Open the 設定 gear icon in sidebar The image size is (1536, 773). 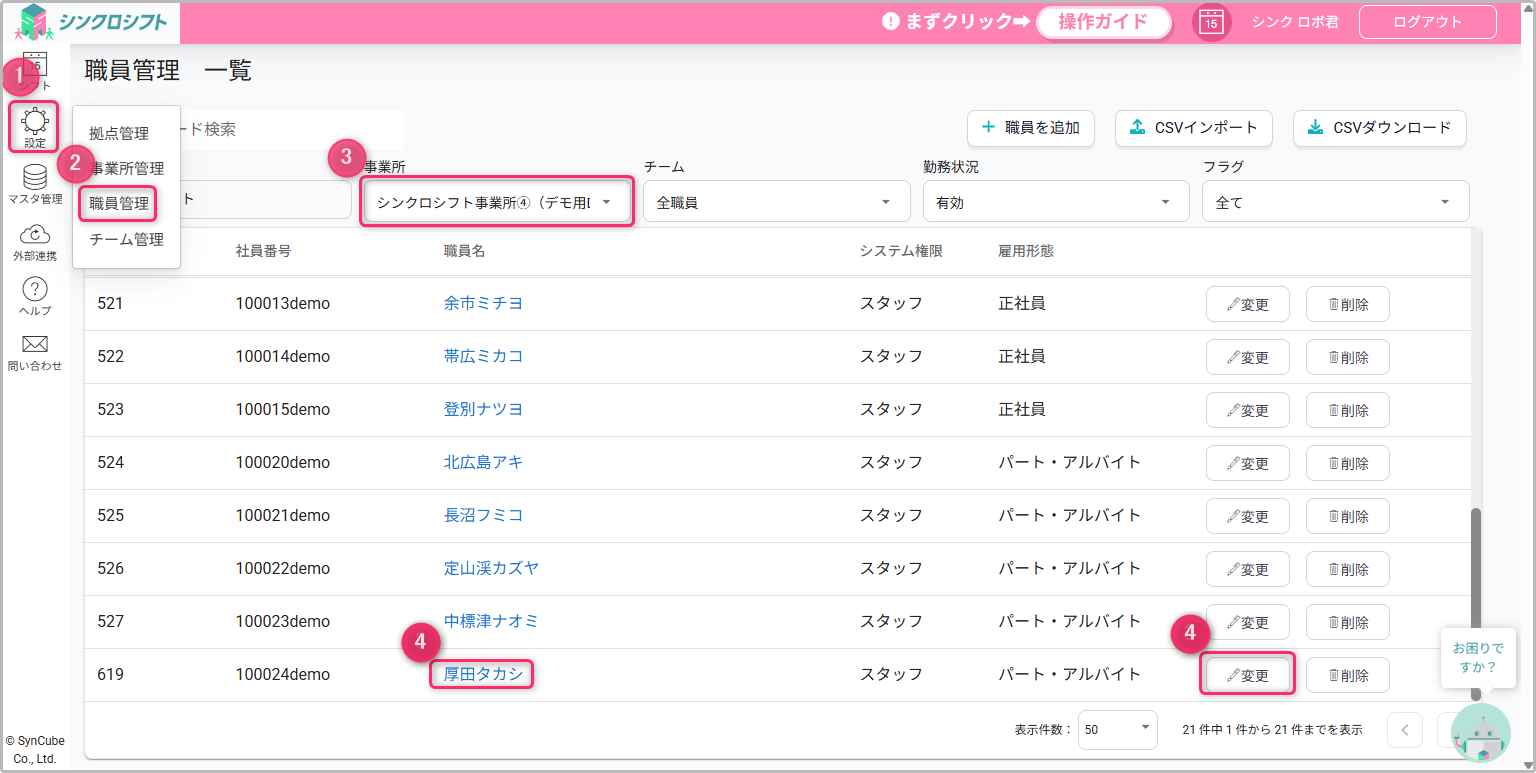[x=34, y=125]
